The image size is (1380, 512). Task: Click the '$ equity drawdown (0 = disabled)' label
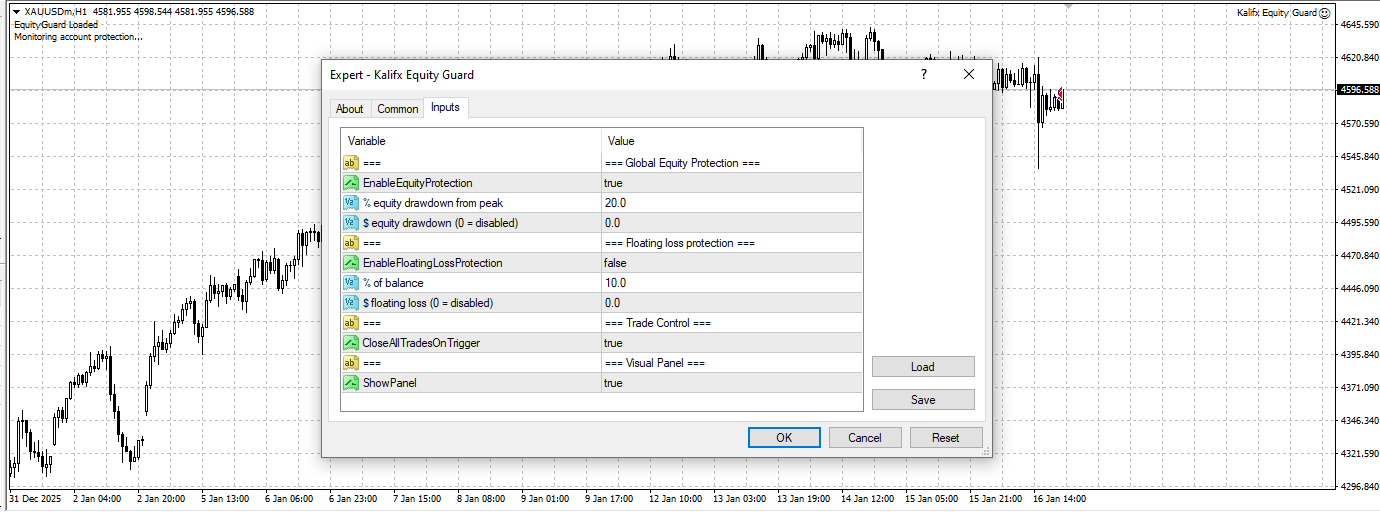click(x=441, y=223)
